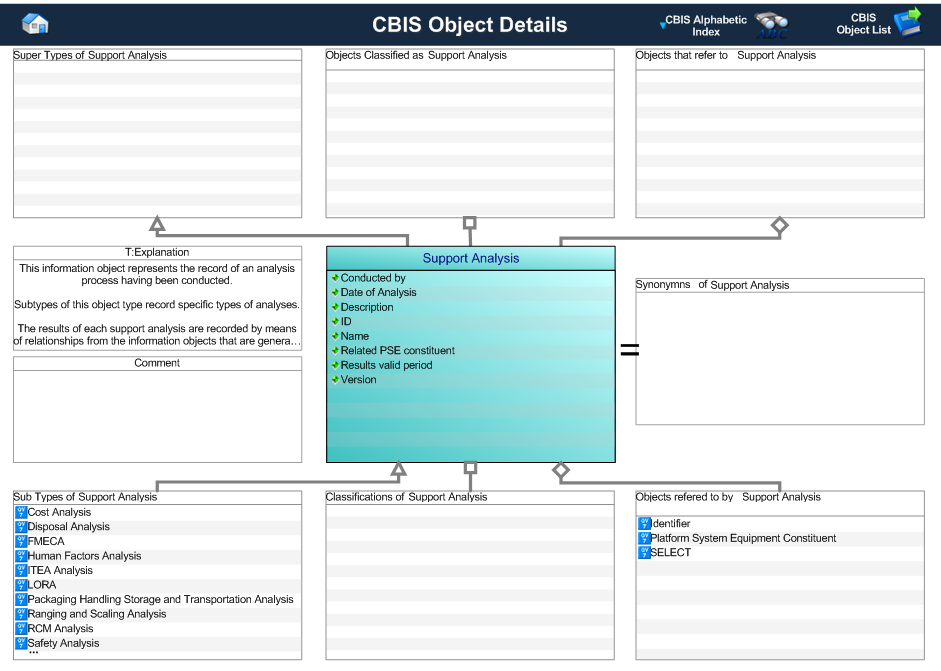Select the ID attribute
The height and width of the screenshot is (671, 941).
pos(346,321)
